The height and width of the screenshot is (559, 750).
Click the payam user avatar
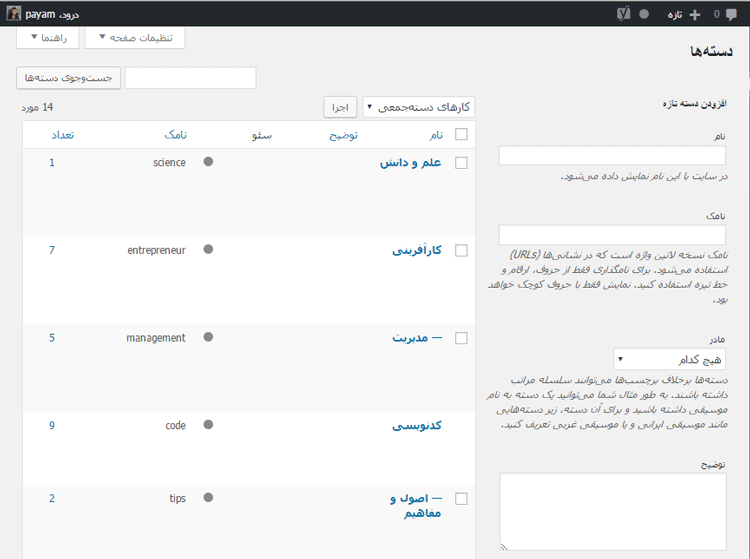tap(13, 13)
